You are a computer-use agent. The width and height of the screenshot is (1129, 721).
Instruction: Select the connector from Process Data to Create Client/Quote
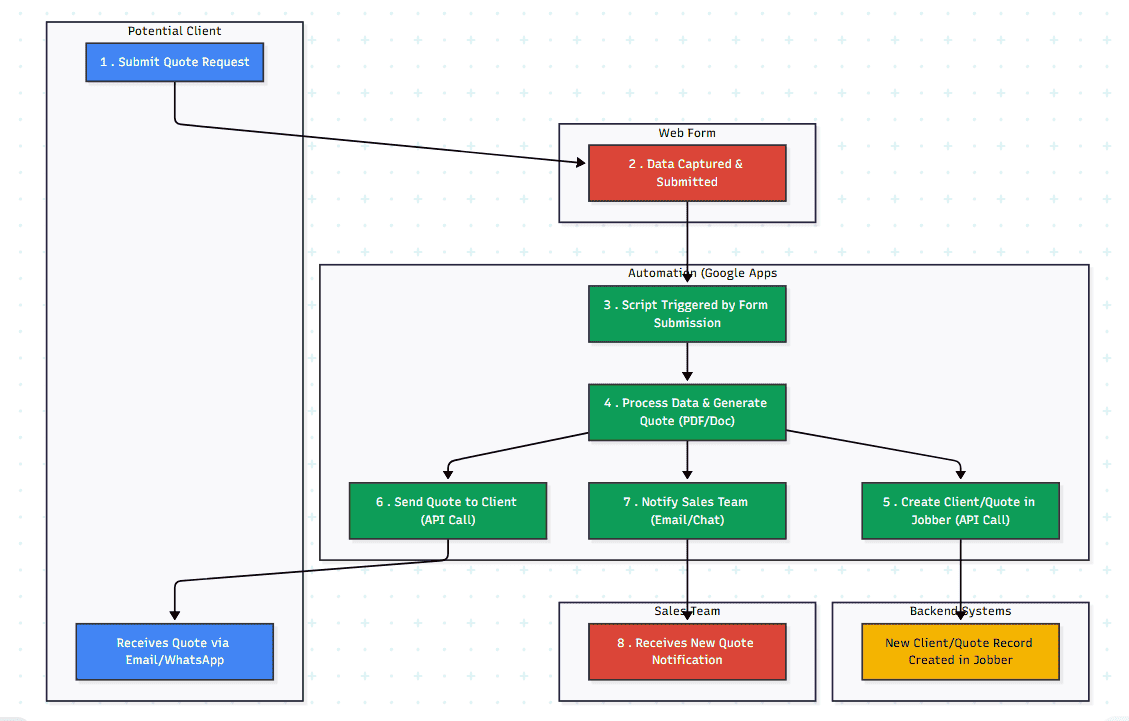(x=870, y=447)
